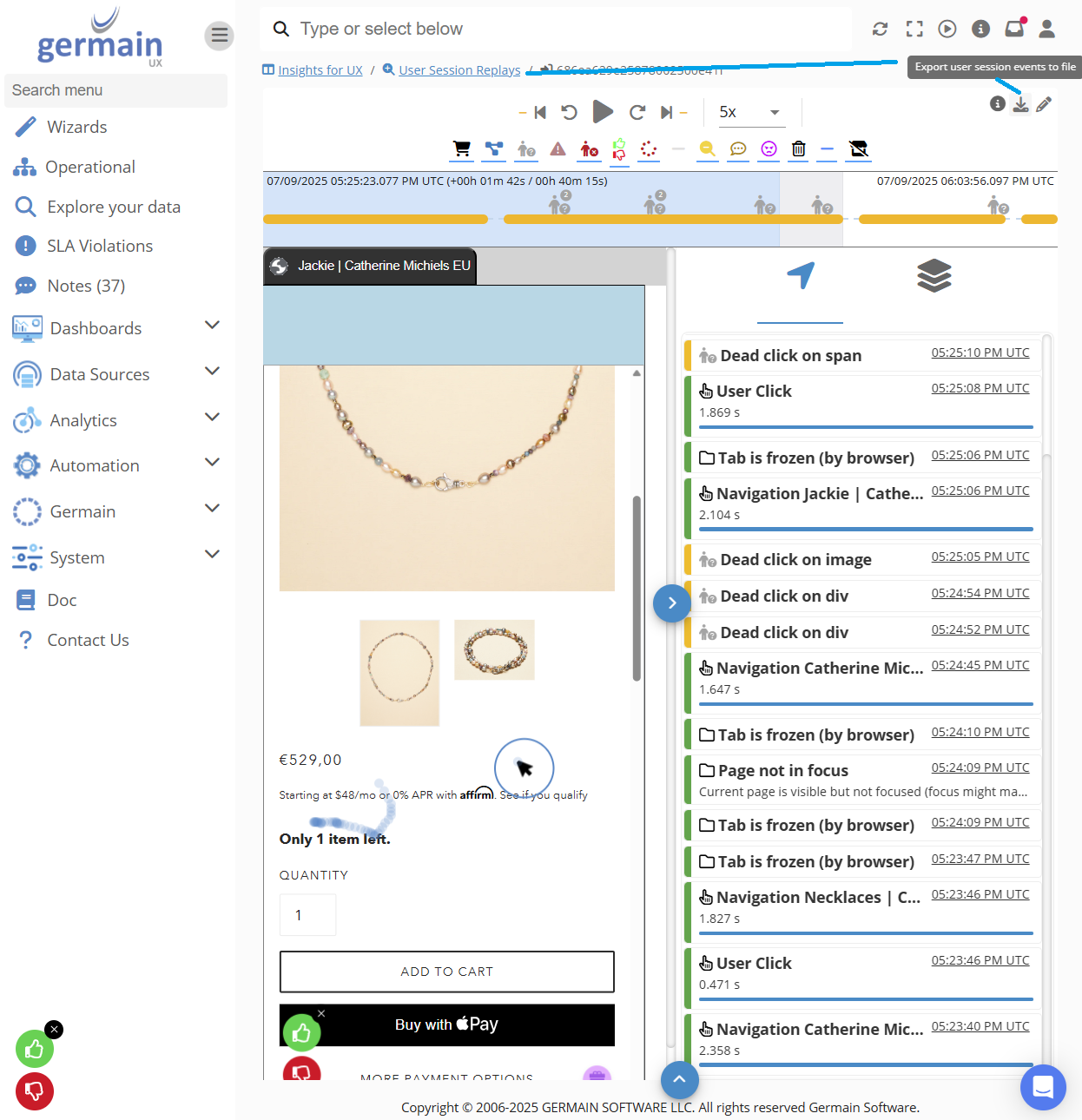Click the shopping cart filter icon
Image resolution: width=1082 pixels, height=1120 pixels.
pyautogui.click(x=462, y=149)
